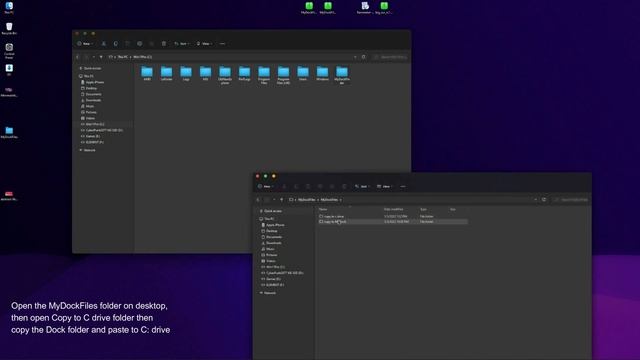
Task: Sort by the Type column header
Action: [x=423, y=209]
